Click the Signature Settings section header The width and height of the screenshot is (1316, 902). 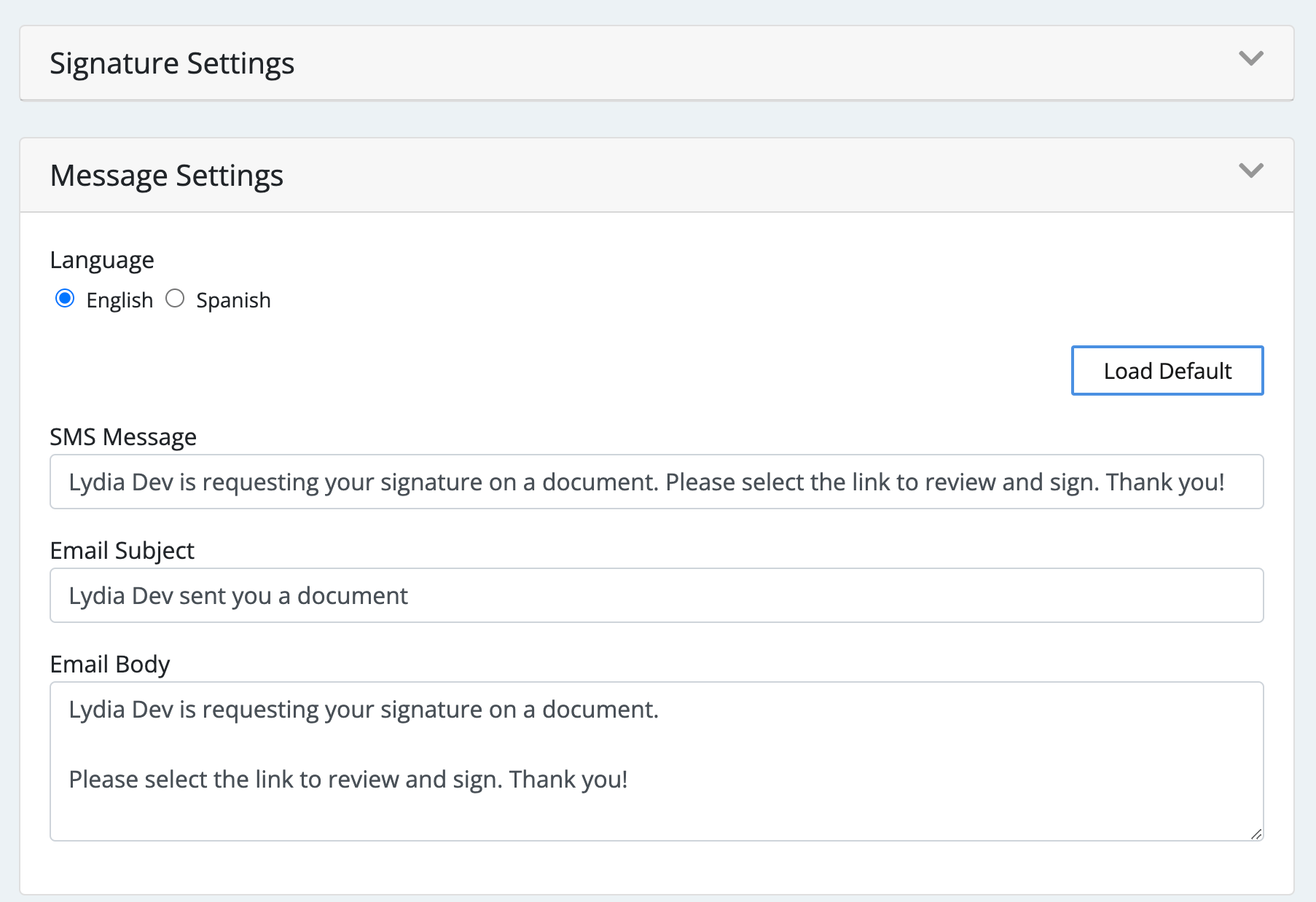click(172, 63)
